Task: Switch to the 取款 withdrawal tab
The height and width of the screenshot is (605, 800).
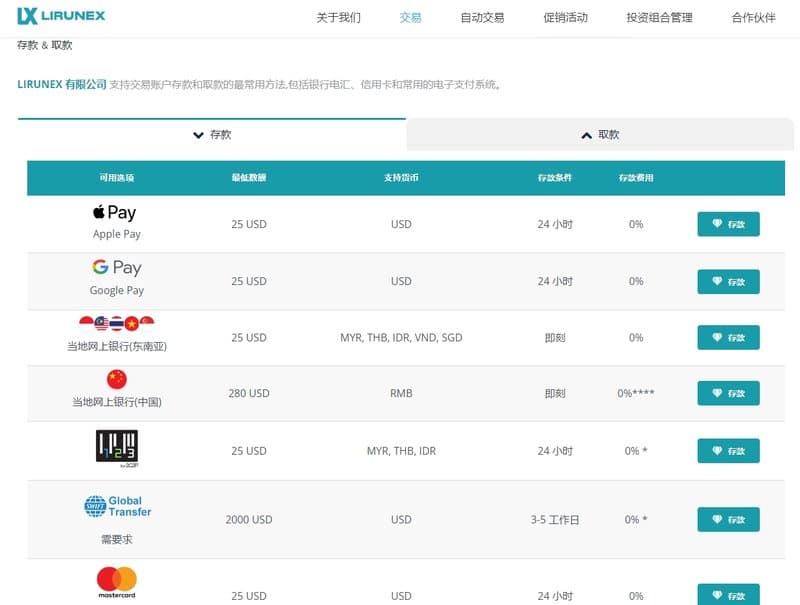Action: [x=600, y=135]
